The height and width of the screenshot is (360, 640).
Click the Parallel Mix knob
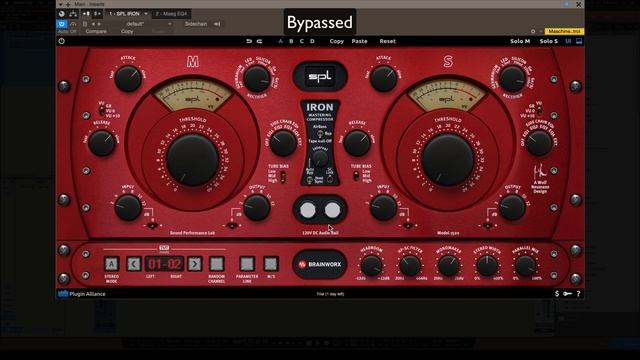[x=525, y=265]
